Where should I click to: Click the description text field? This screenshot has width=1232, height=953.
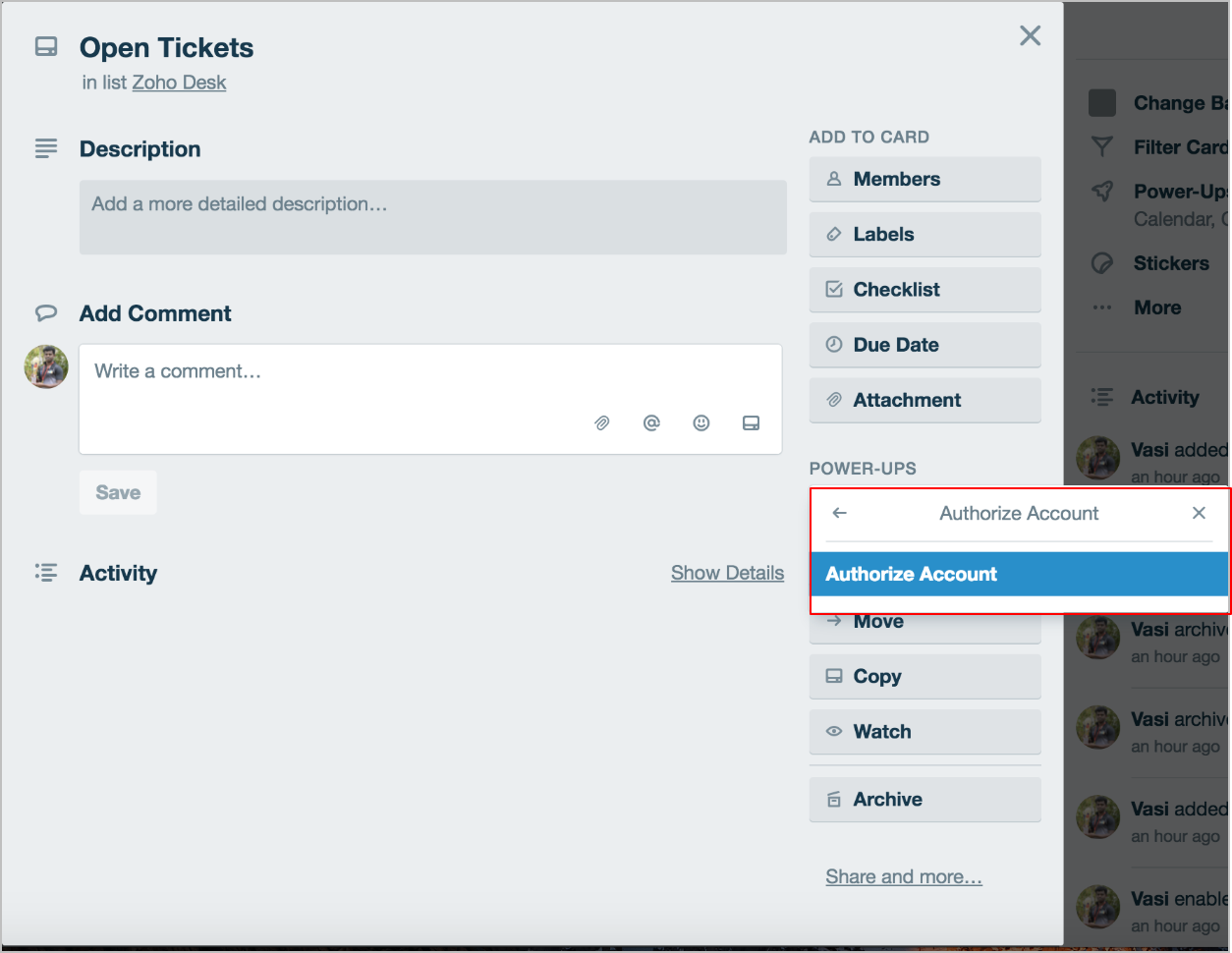click(x=432, y=217)
